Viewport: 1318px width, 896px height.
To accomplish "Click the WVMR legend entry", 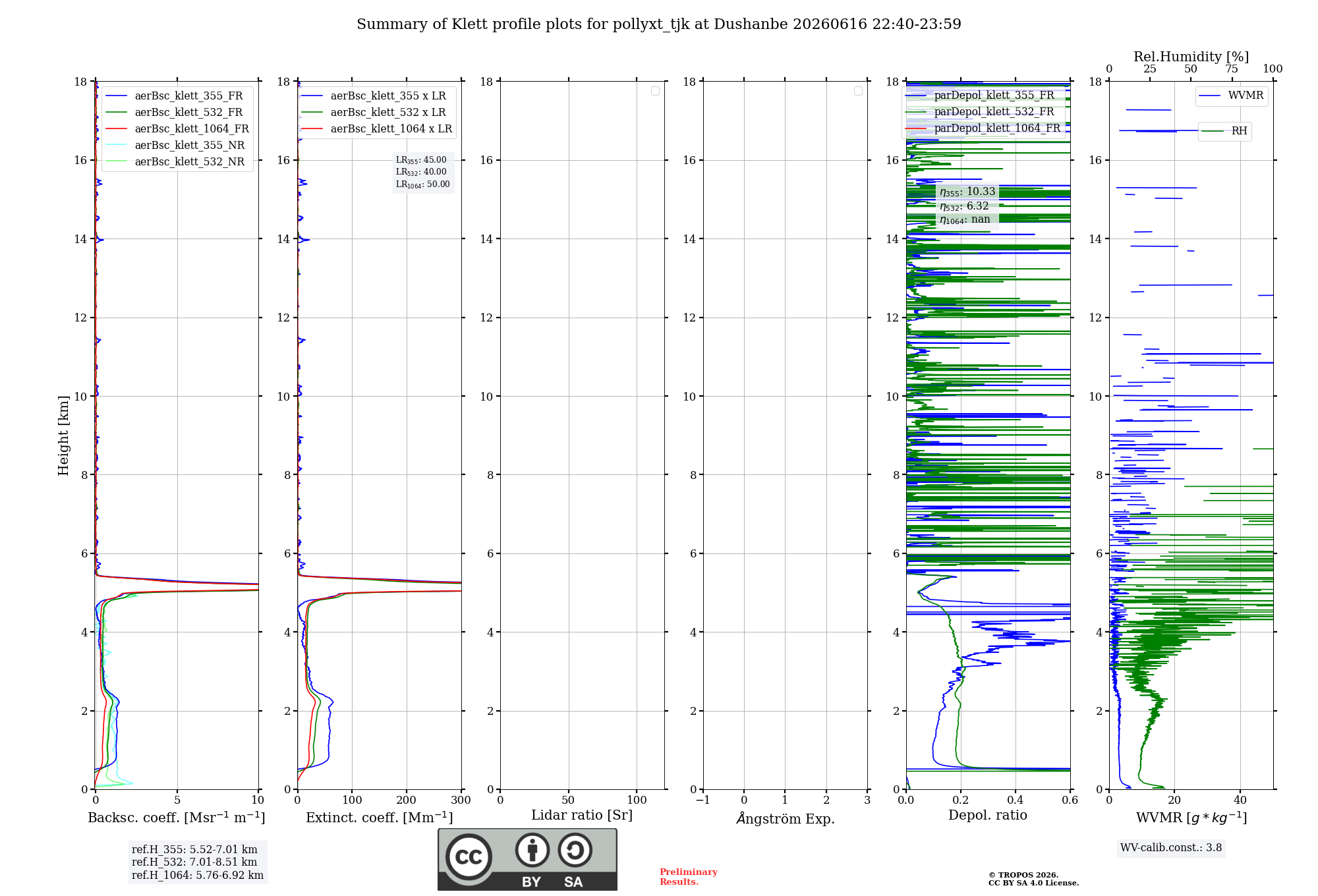I will [x=1232, y=96].
